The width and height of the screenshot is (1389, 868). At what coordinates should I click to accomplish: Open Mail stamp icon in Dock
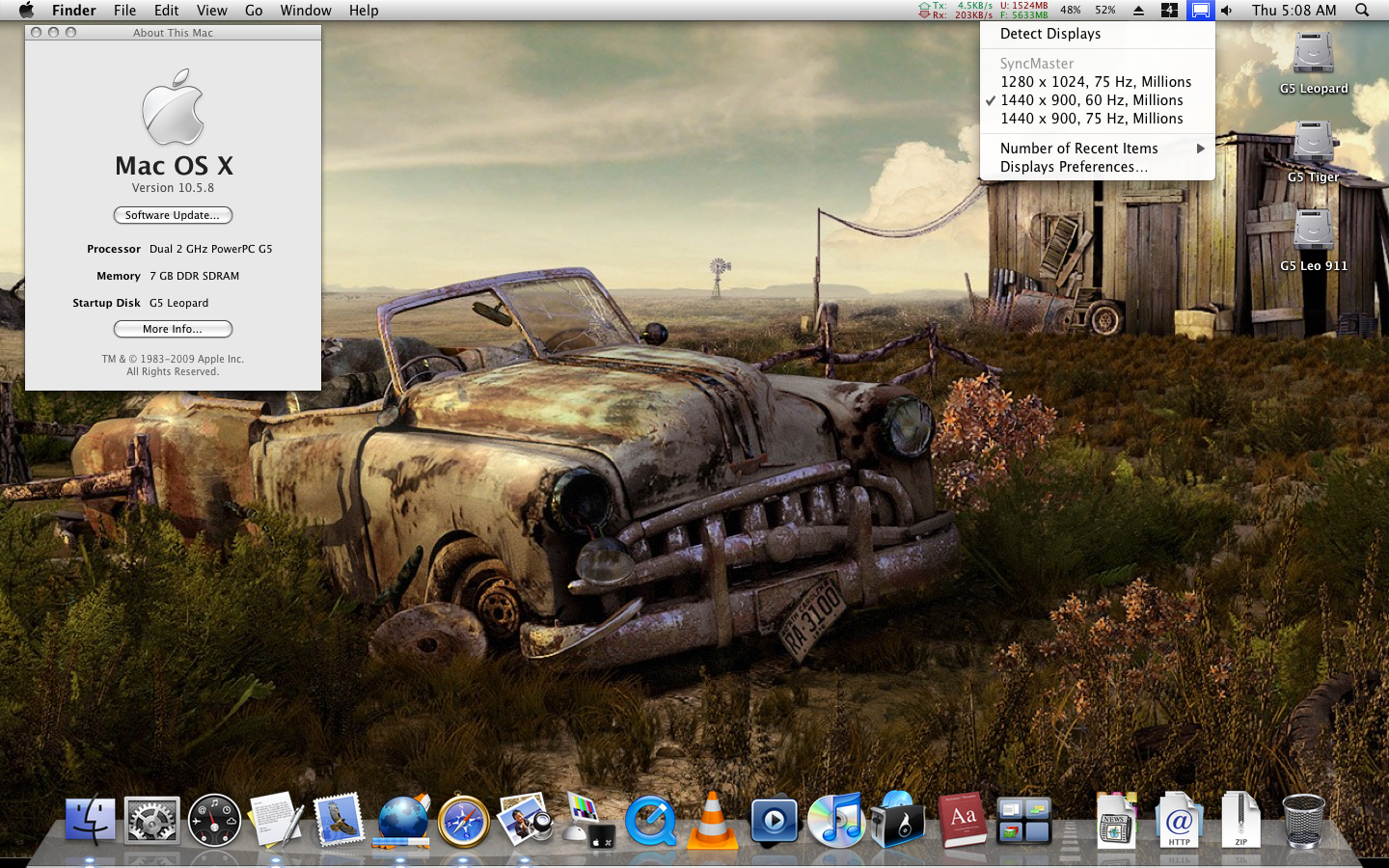point(340,820)
